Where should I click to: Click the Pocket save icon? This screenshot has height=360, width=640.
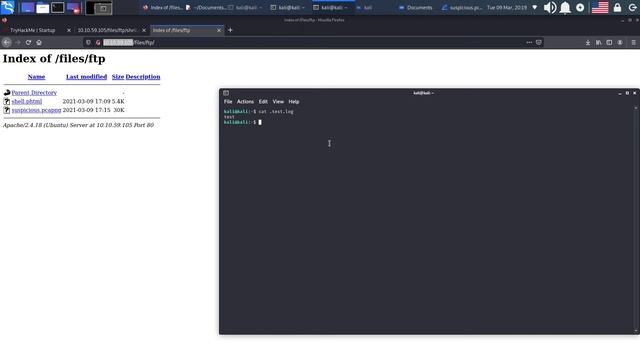539,42
